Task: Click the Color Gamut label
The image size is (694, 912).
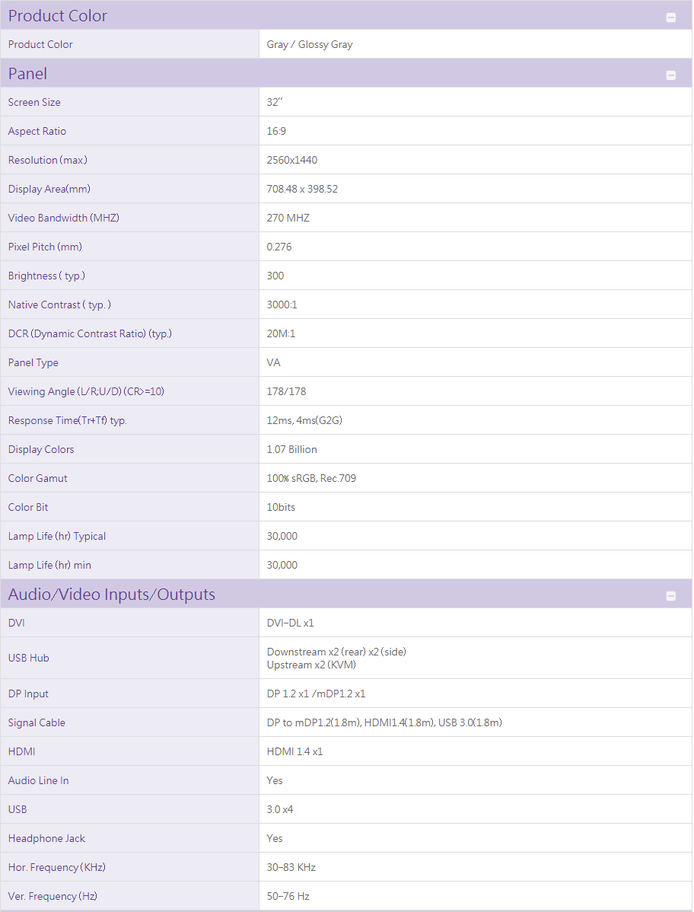Action: click(38, 478)
